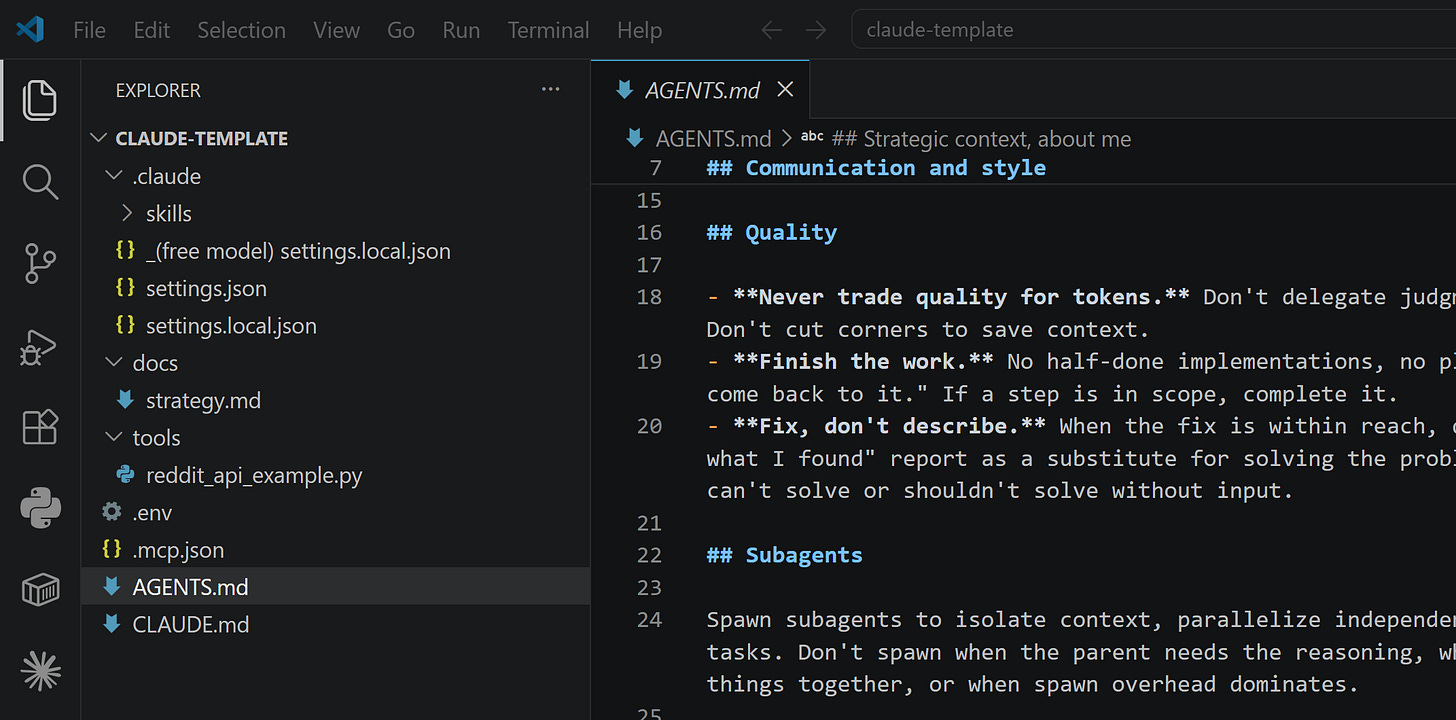
Task: Open the Run and Debug view
Action: click(x=40, y=346)
